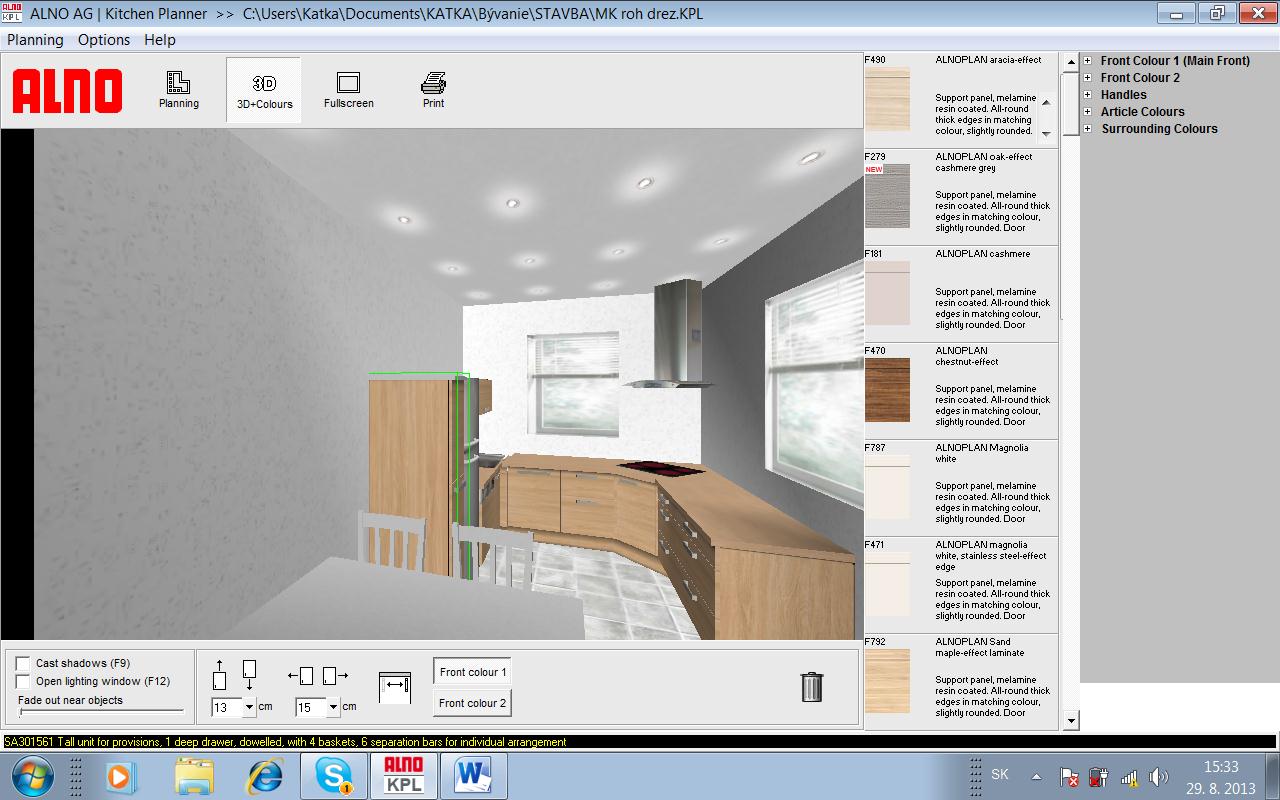Open the 13 cm vertical step dropdown
This screenshot has height=800, width=1280.
tap(249, 708)
